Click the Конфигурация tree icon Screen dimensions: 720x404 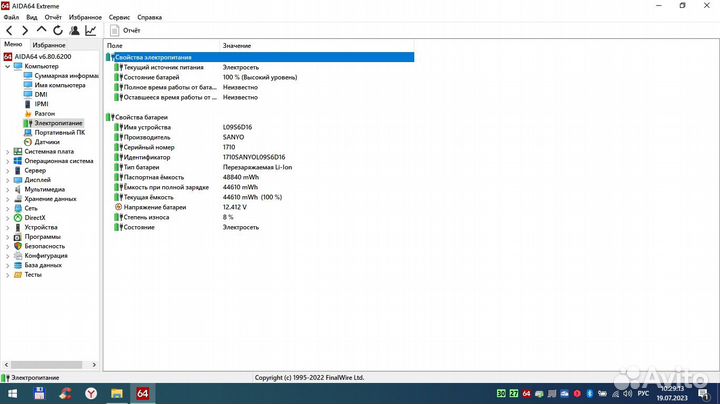click(x=18, y=256)
